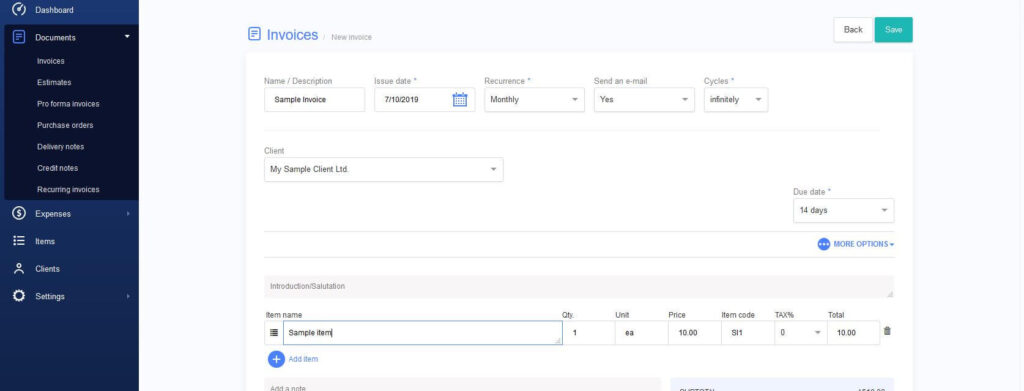Expand the Settings submenu arrow
Screen dimensions: 1024x391
[128, 296]
